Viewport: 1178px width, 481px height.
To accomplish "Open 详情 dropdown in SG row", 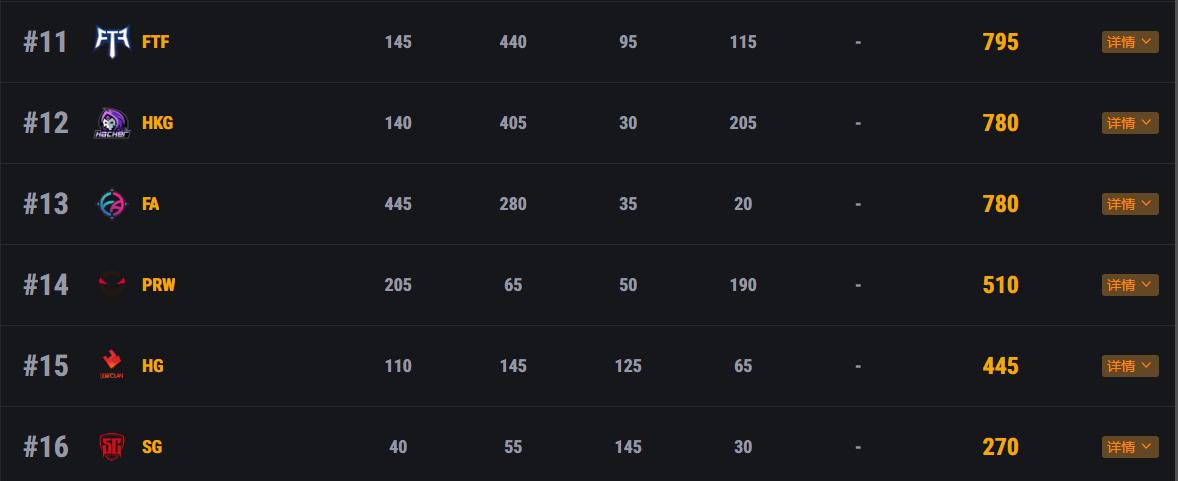I will pyautogui.click(x=1130, y=447).
